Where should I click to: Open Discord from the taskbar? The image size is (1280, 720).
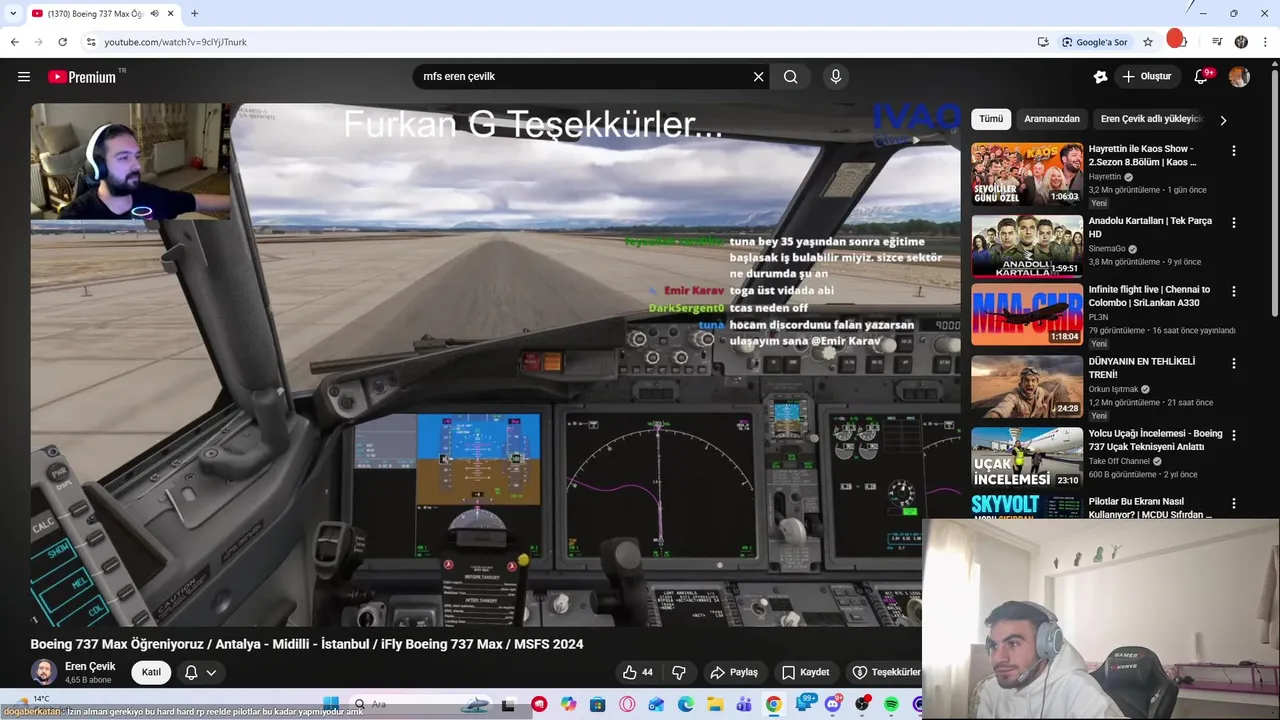coord(833,704)
